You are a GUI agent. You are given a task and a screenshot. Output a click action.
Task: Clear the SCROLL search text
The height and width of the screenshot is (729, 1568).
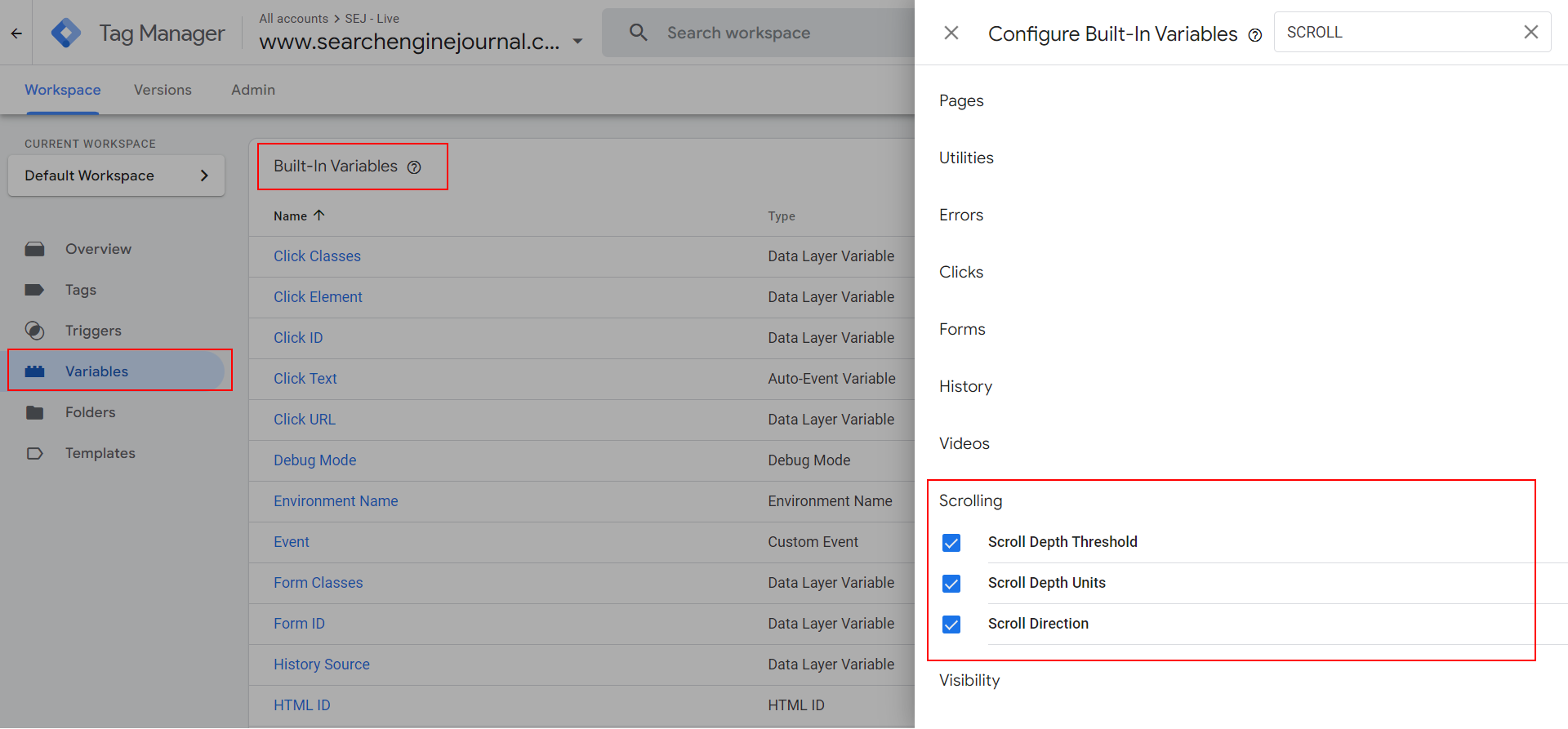pos(1531,32)
